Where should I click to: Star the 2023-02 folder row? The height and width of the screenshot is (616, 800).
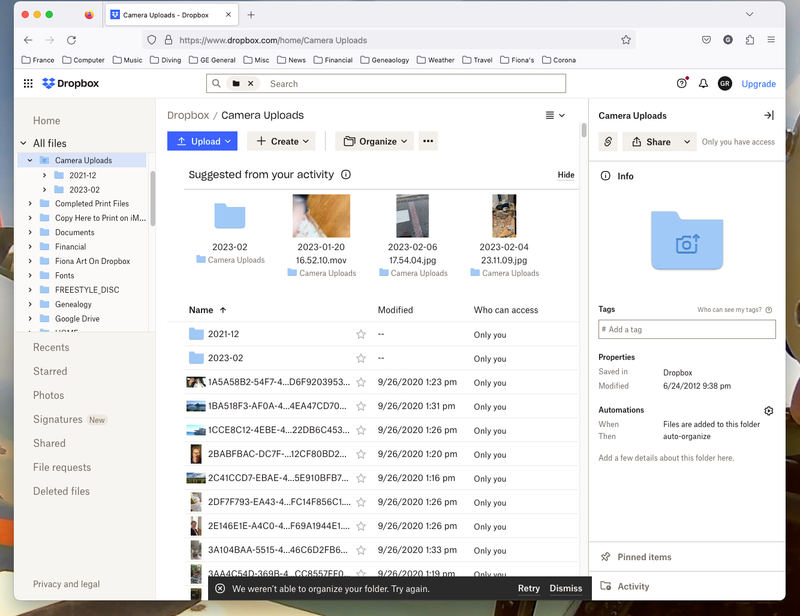point(361,358)
